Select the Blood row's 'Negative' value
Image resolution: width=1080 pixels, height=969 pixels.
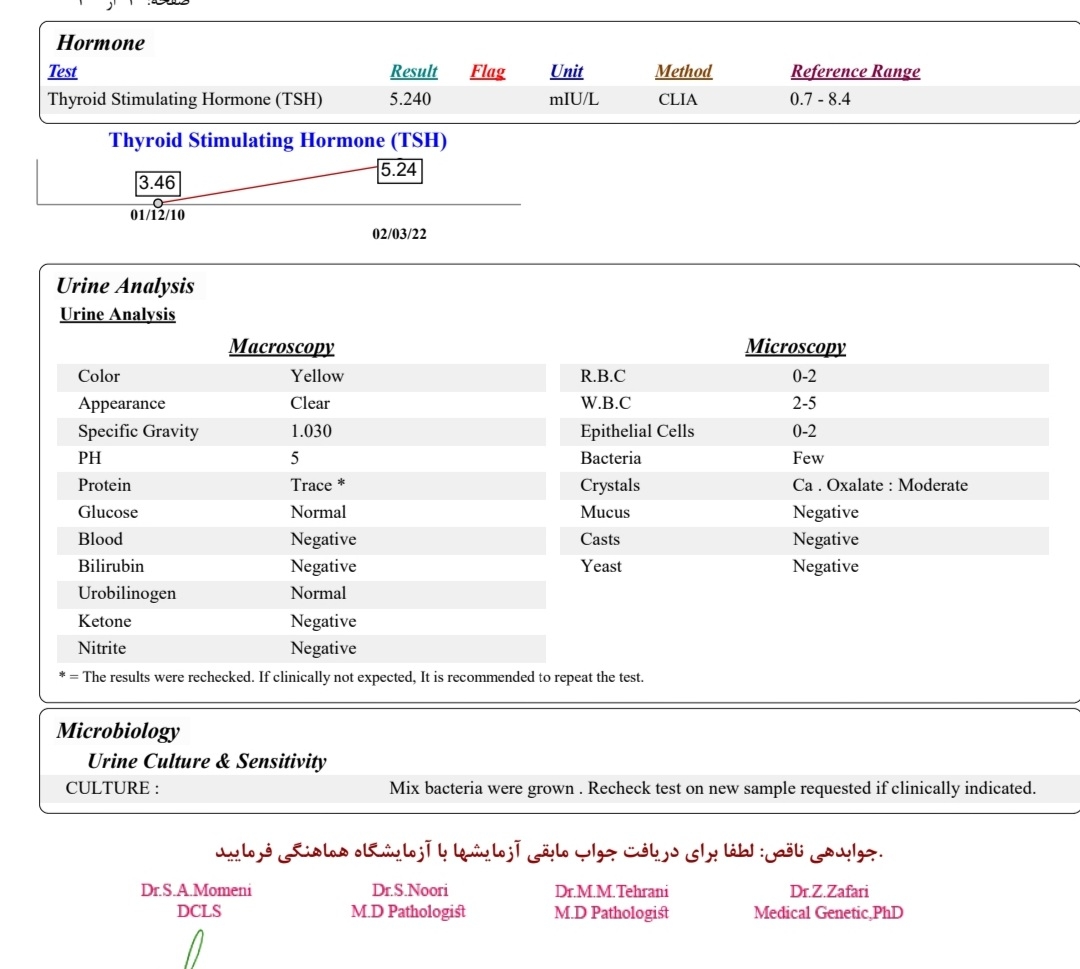click(323, 540)
